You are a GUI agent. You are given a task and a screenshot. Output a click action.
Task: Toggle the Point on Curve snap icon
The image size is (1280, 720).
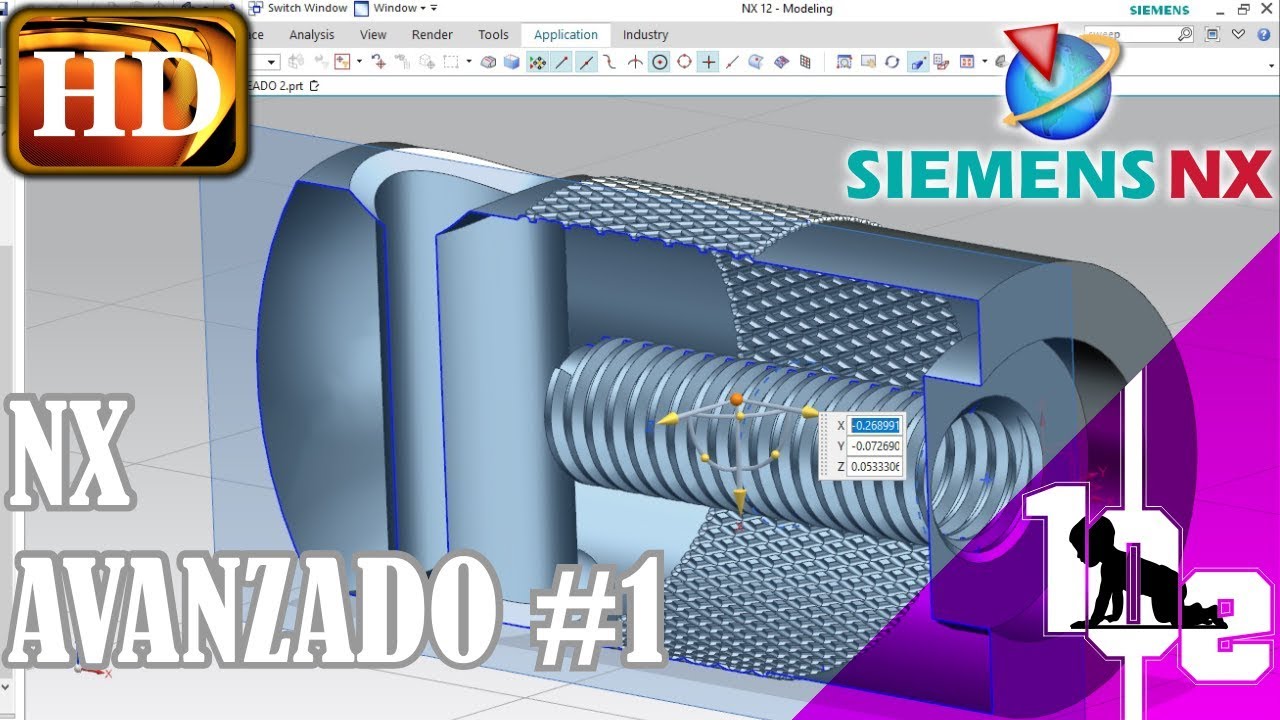732,62
